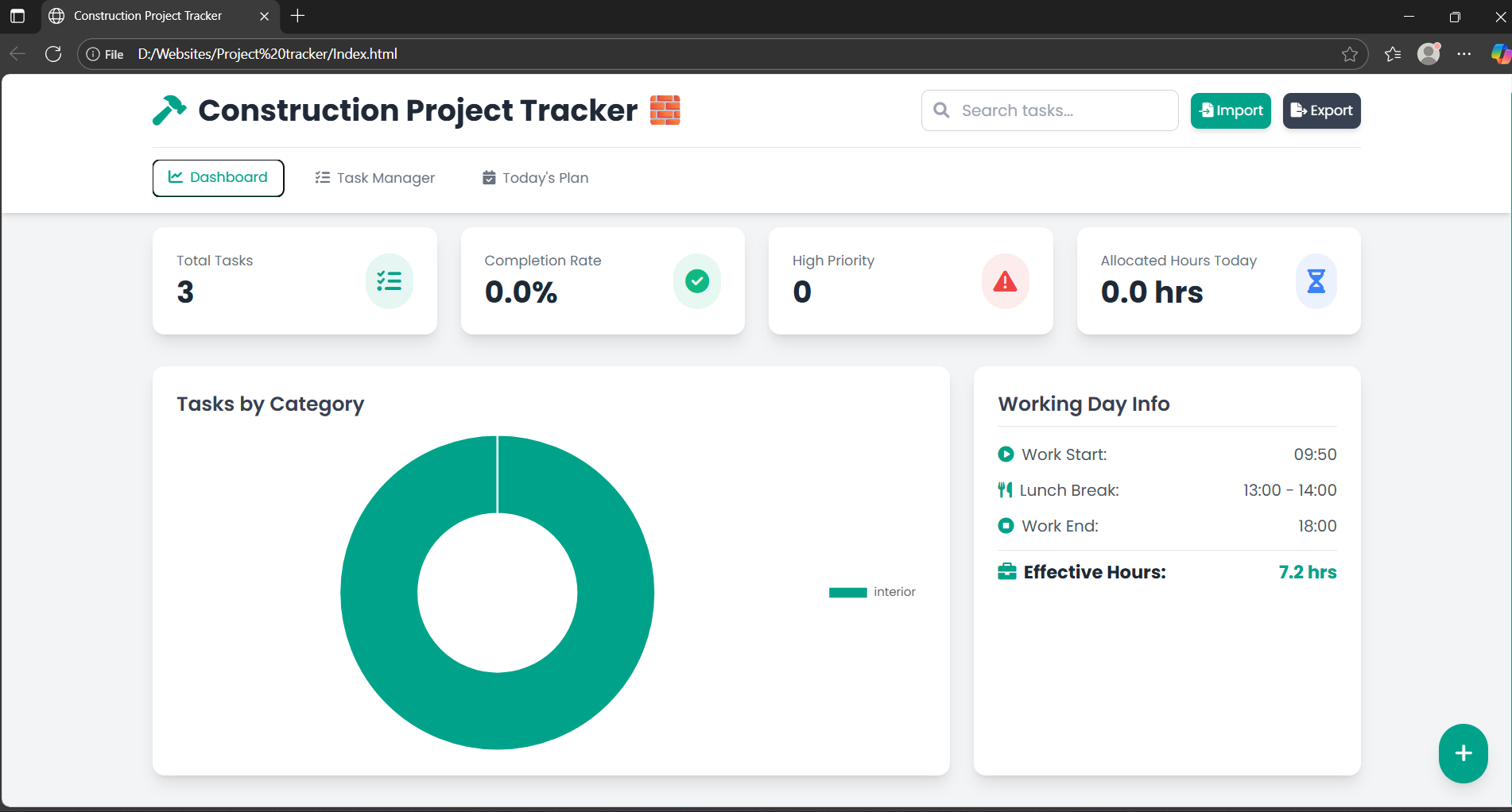Image resolution: width=1512 pixels, height=812 pixels.
Task: Add page to favorites with the star
Action: (1350, 54)
